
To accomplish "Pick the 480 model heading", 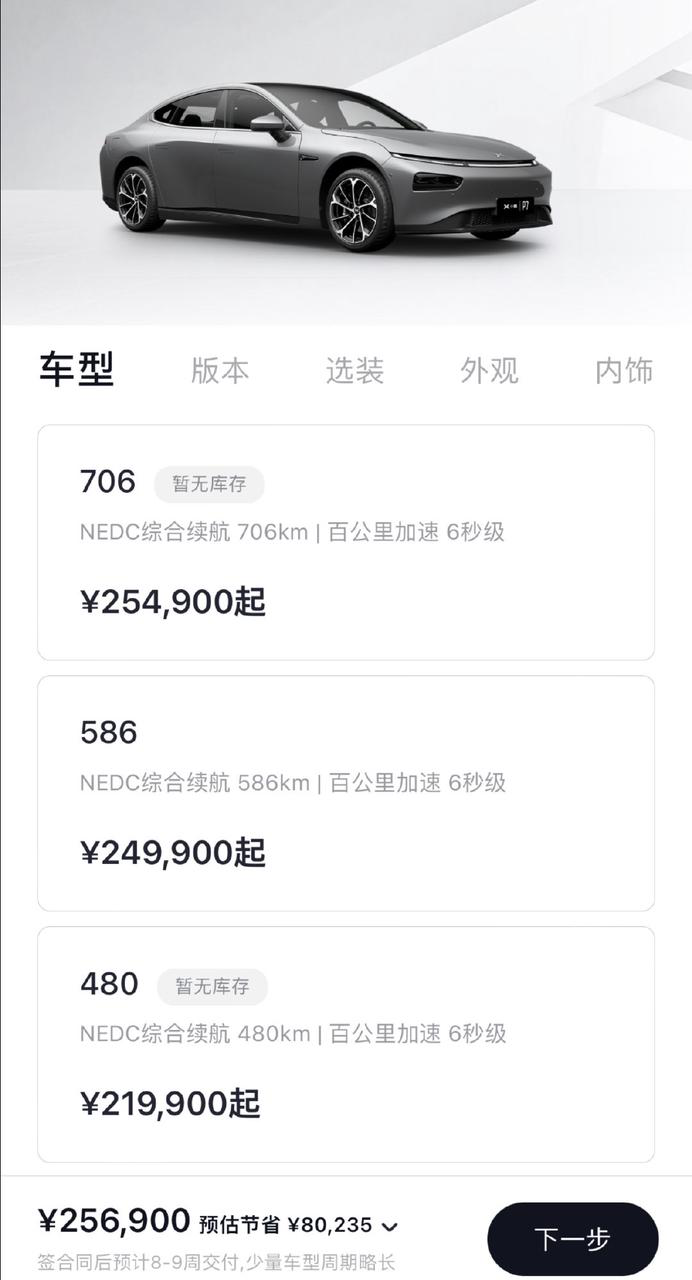I will tap(109, 984).
